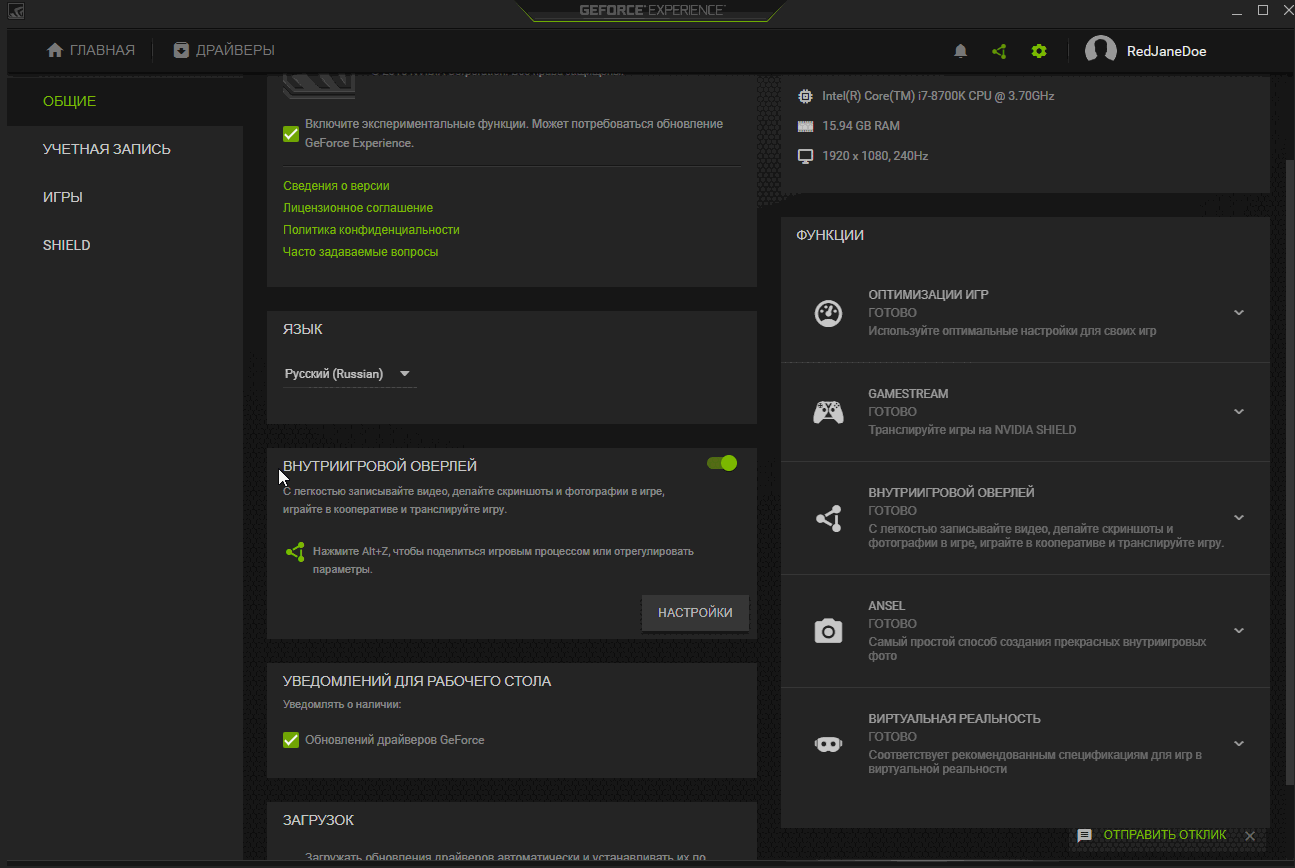
Task: Disable the Внутриигровой оверлей toggle switch
Action: coord(721,463)
